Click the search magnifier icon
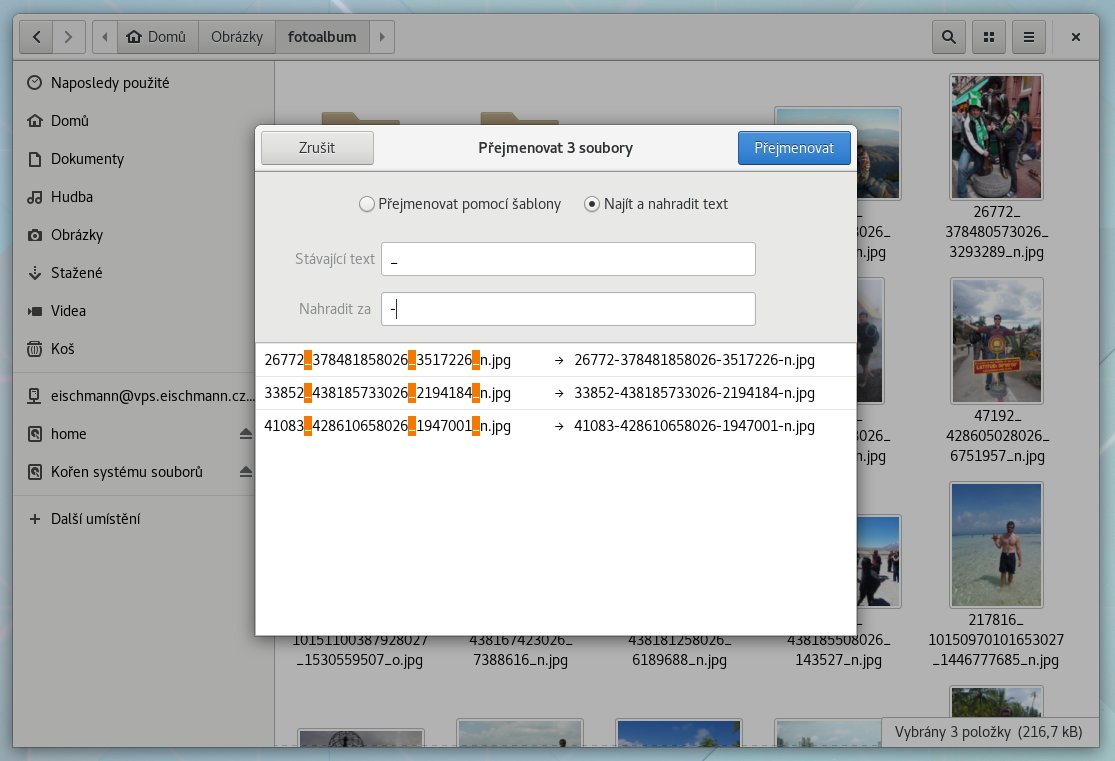This screenshot has width=1115, height=761. [x=948, y=37]
